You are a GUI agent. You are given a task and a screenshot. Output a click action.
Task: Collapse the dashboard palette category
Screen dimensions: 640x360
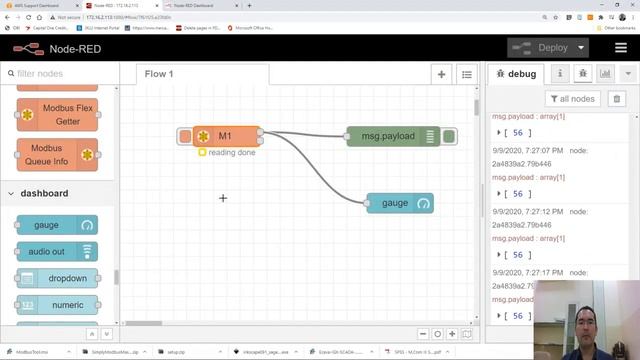11,193
